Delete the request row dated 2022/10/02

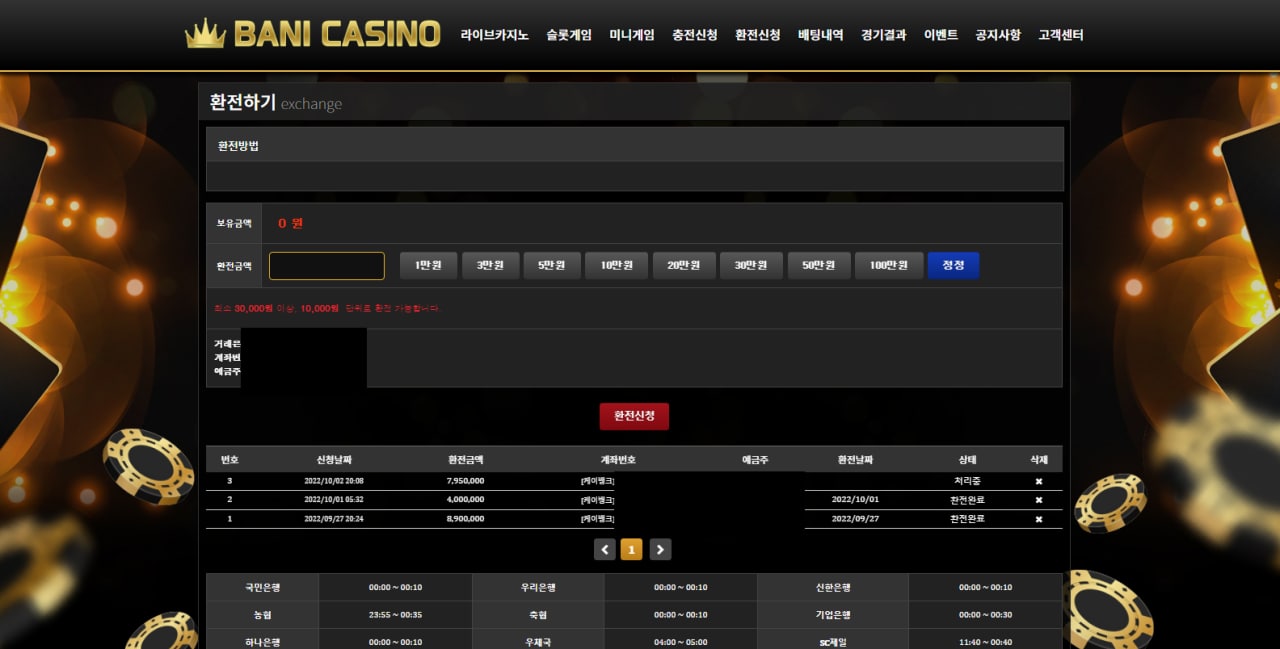(1038, 481)
